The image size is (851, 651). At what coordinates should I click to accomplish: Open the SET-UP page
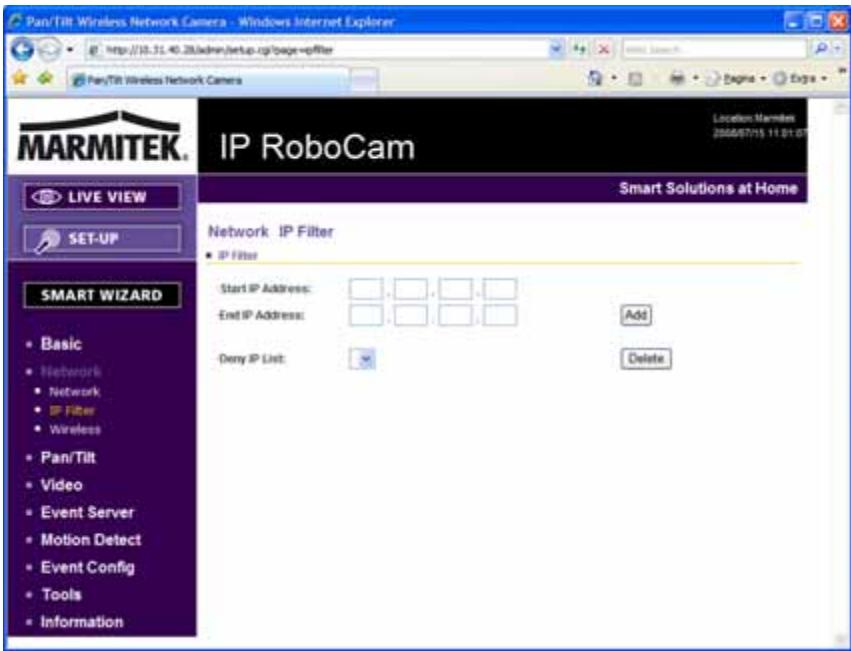point(102,239)
